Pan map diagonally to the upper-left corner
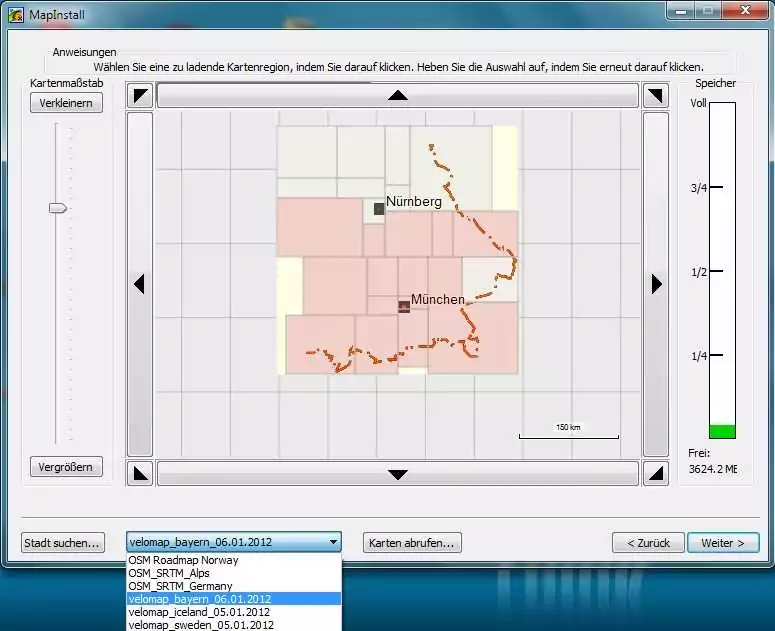Viewport: 775px width, 631px height. pyautogui.click(x=140, y=95)
